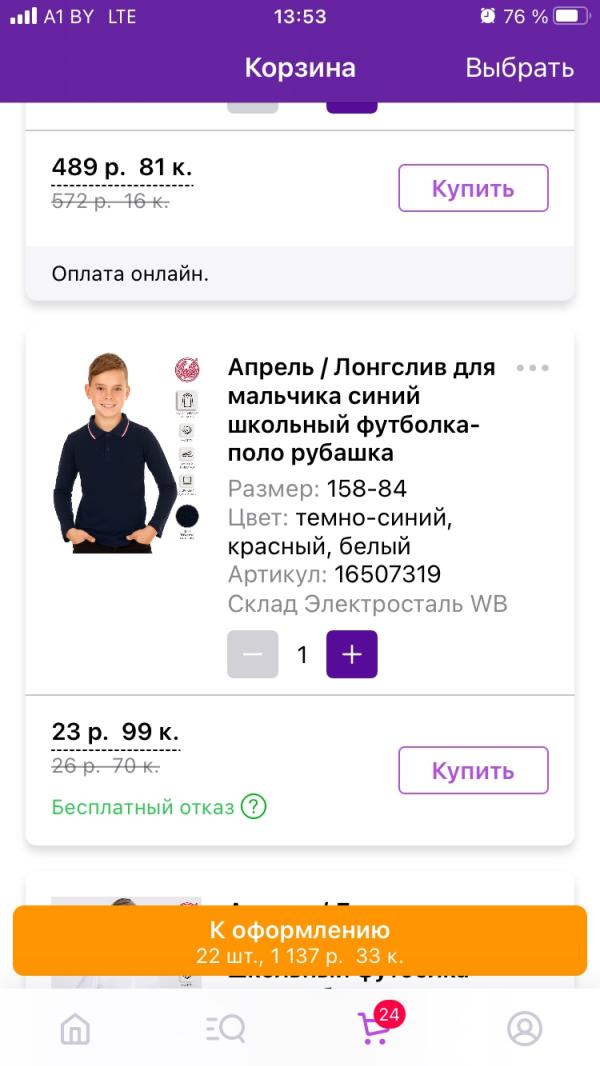Tap Купить for the 23 р. 99 к. longsleeve

[x=473, y=770]
